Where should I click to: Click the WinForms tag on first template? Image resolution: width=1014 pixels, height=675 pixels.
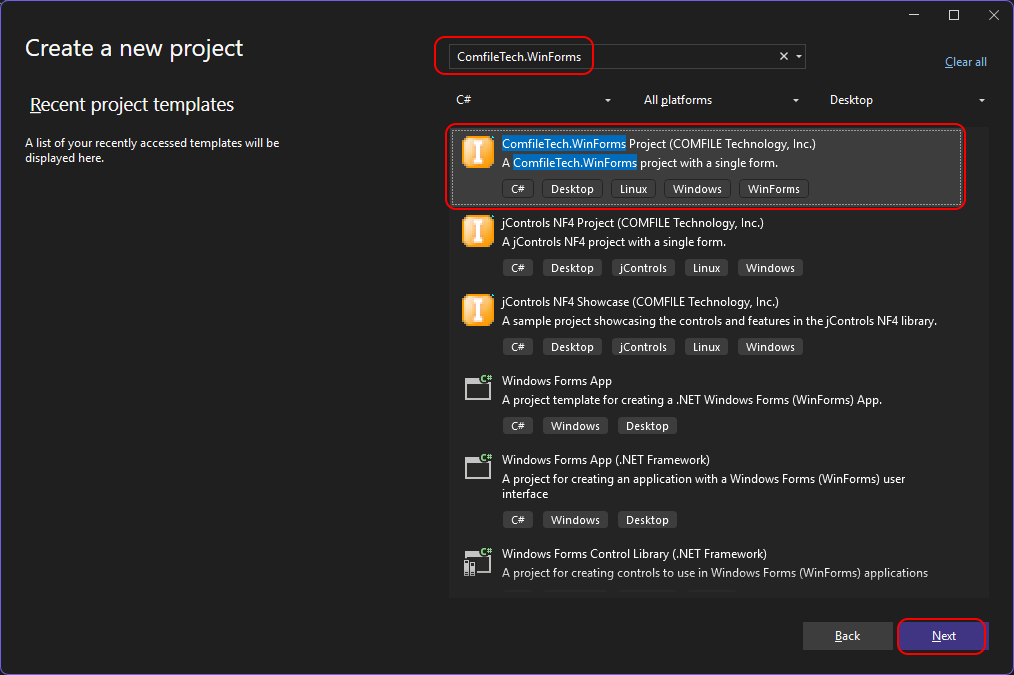773,189
